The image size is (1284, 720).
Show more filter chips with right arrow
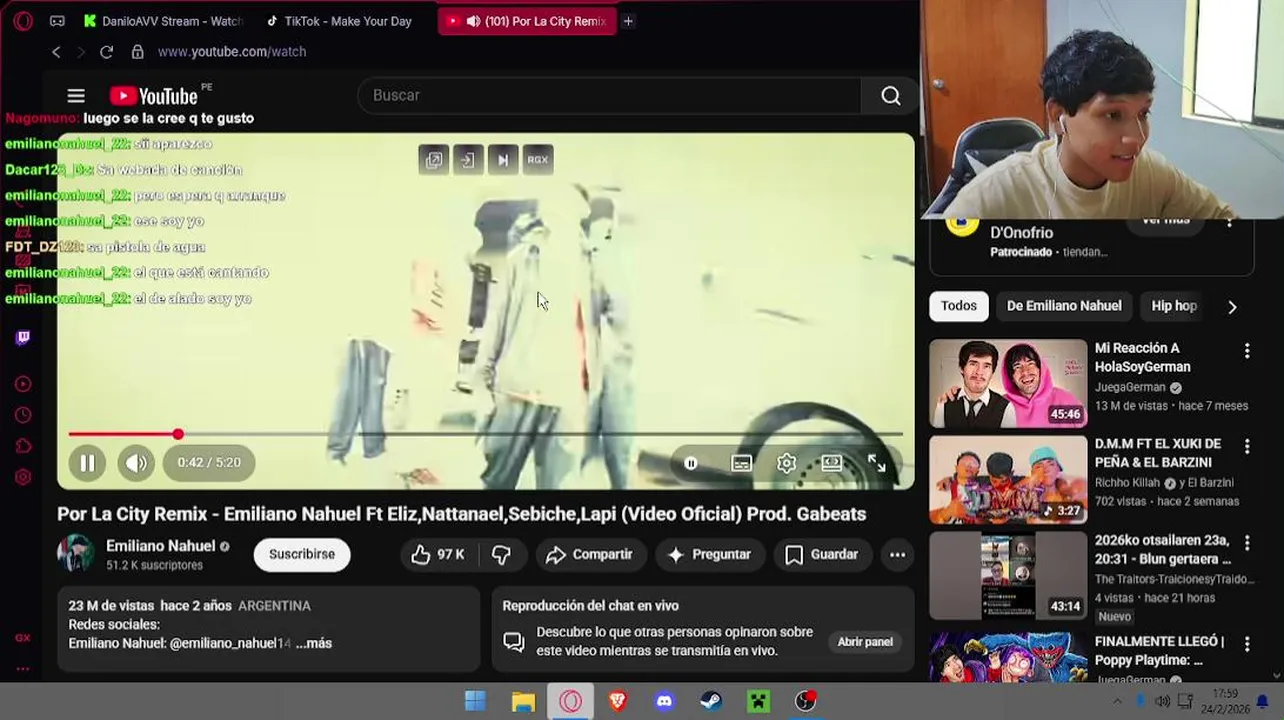tap(1232, 307)
